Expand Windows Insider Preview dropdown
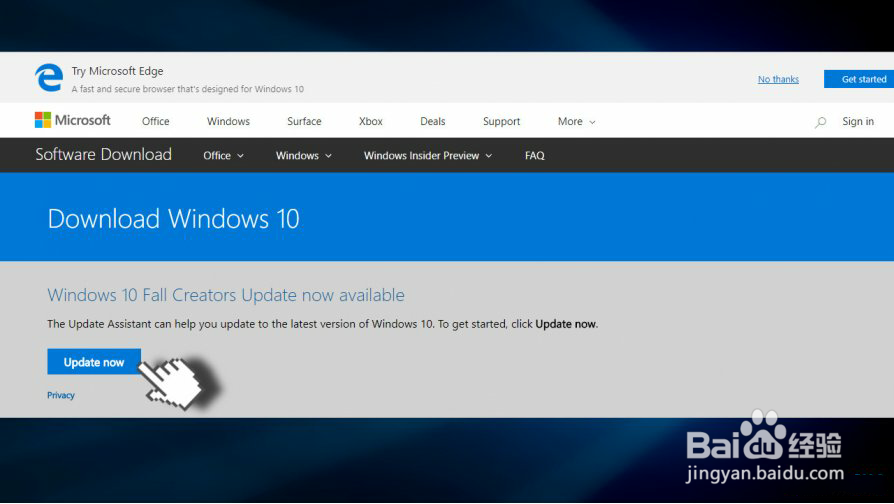Image resolution: width=894 pixels, height=504 pixels. coord(428,156)
